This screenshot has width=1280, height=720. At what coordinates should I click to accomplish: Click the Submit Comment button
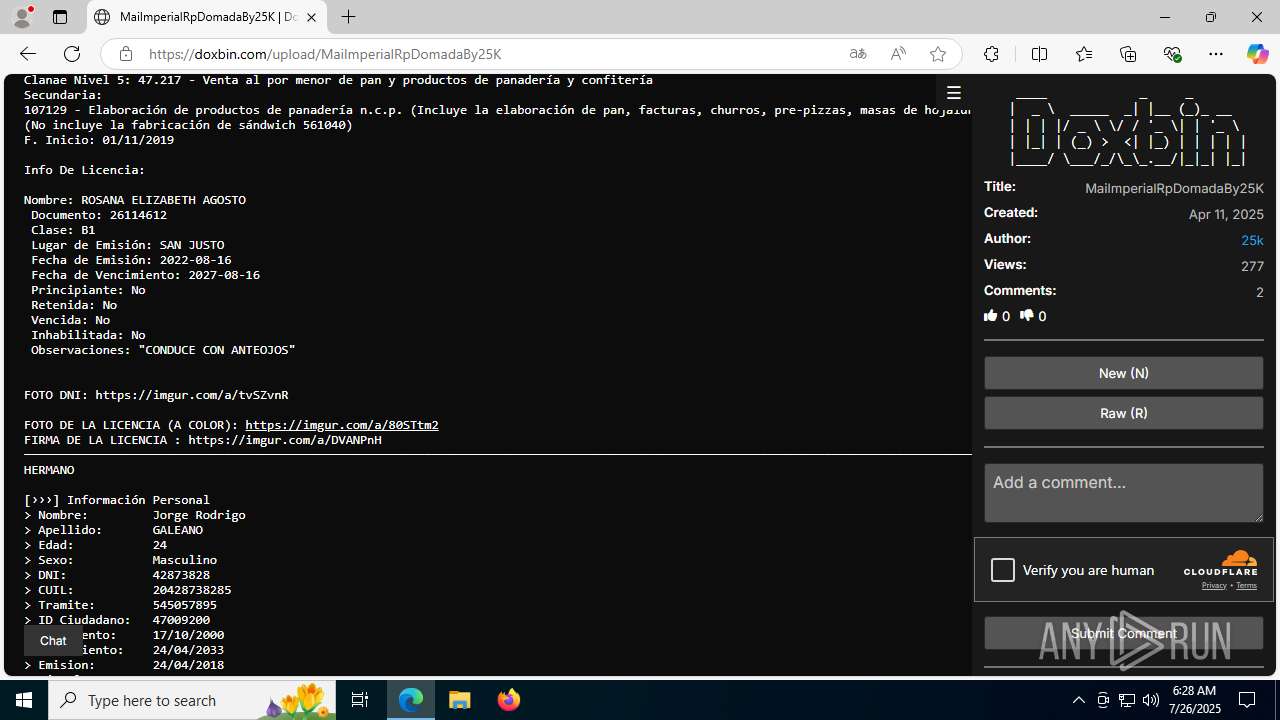pyautogui.click(x=1124, y=633)
